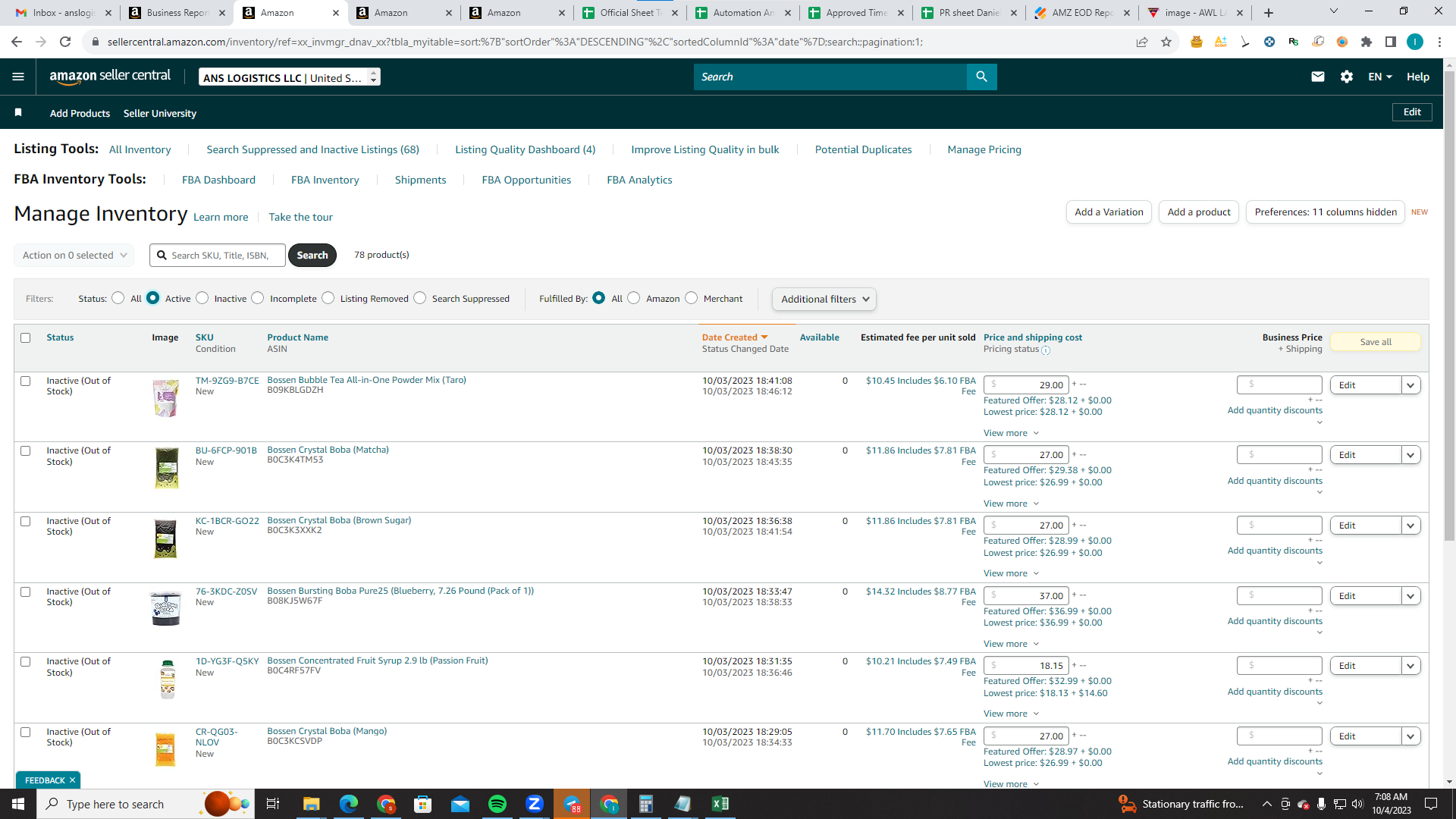Select the Inactive status radio button
The width and height of the screenshot is (1456, 819).
coord(202,298)
